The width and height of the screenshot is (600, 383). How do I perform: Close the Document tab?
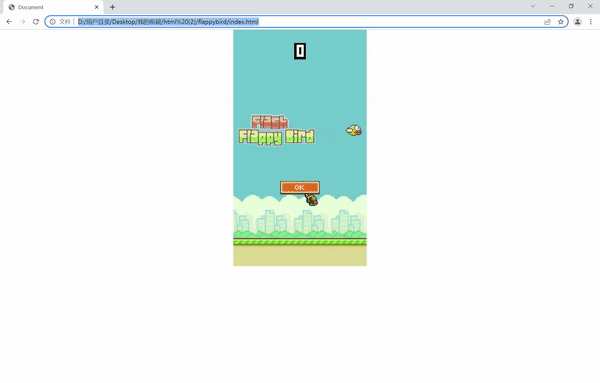pos(96,7)
